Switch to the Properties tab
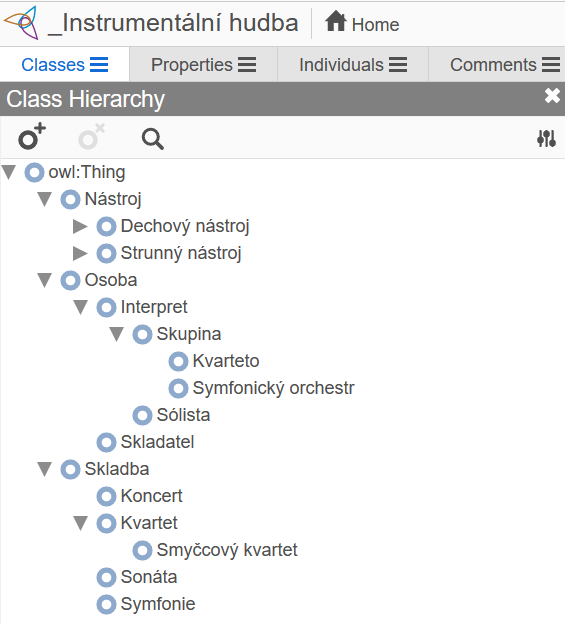Viewport: 565px width, 624px height. 203,64
